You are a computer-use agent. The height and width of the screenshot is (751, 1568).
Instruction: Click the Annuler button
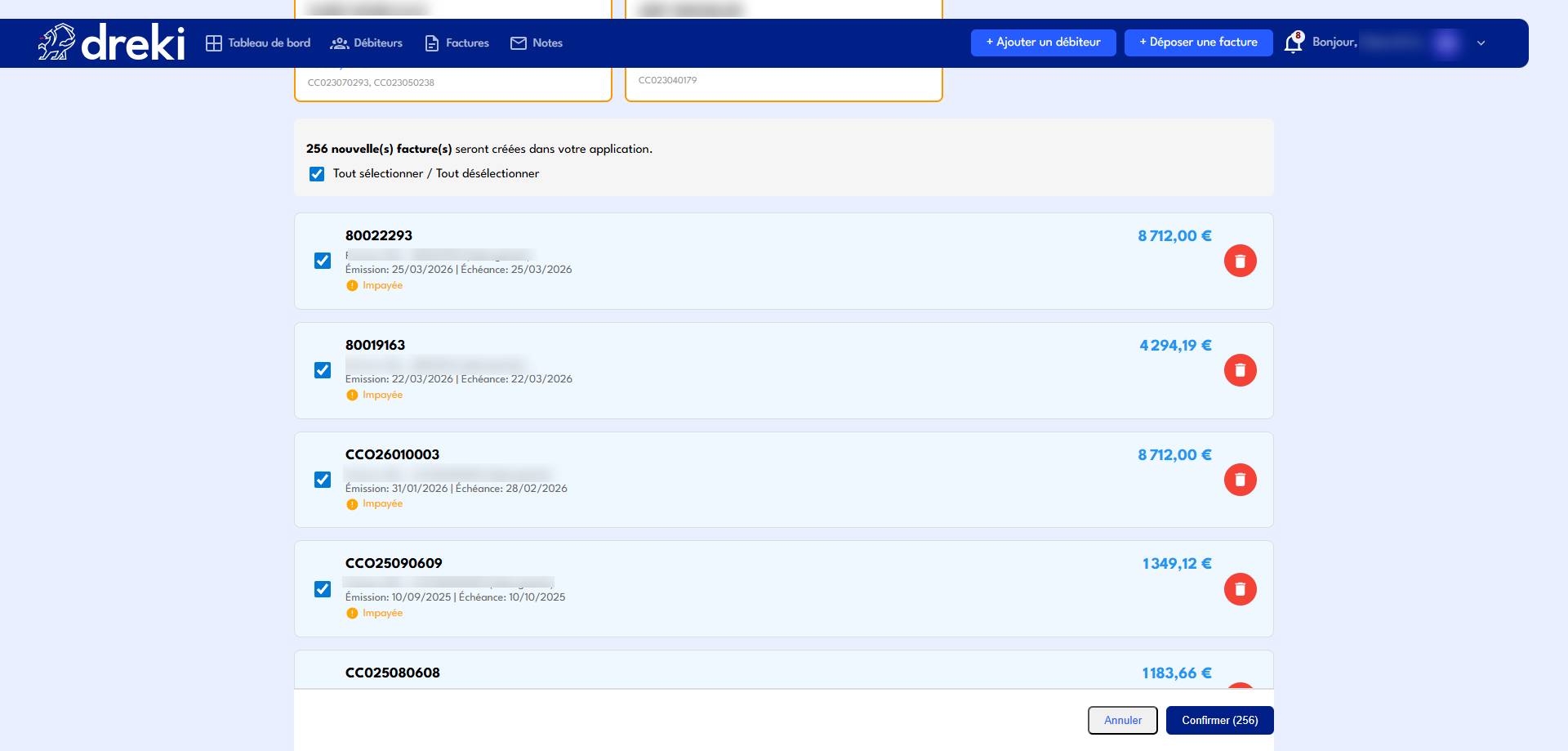click(x=1122, y=721)
